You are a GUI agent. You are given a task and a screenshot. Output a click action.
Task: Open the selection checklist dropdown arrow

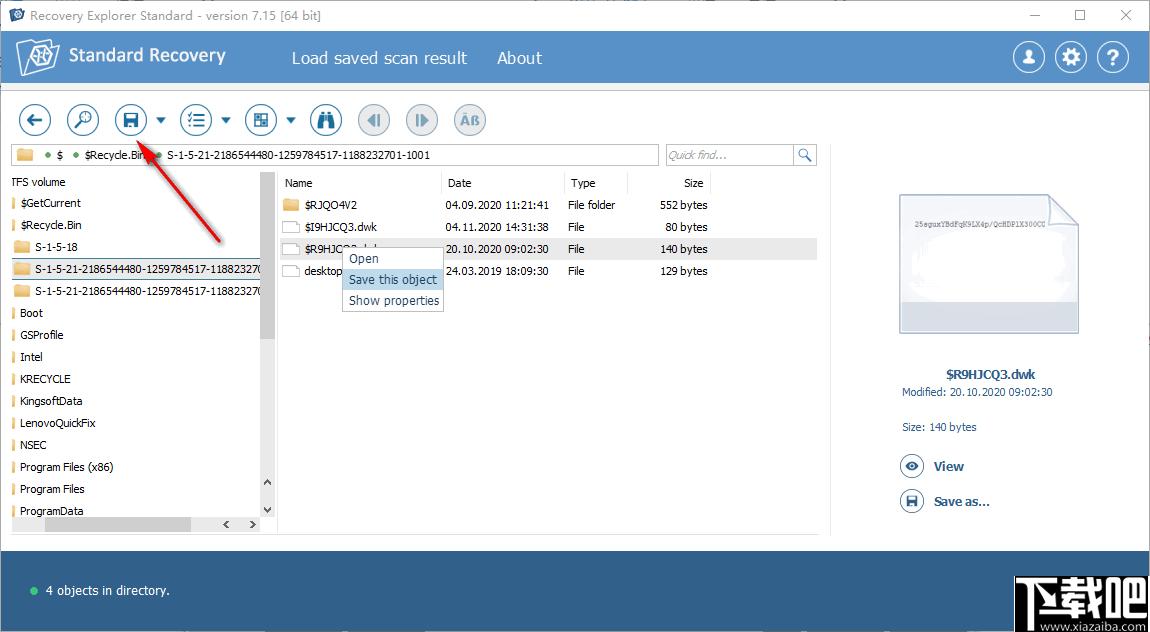pos(226,120)
